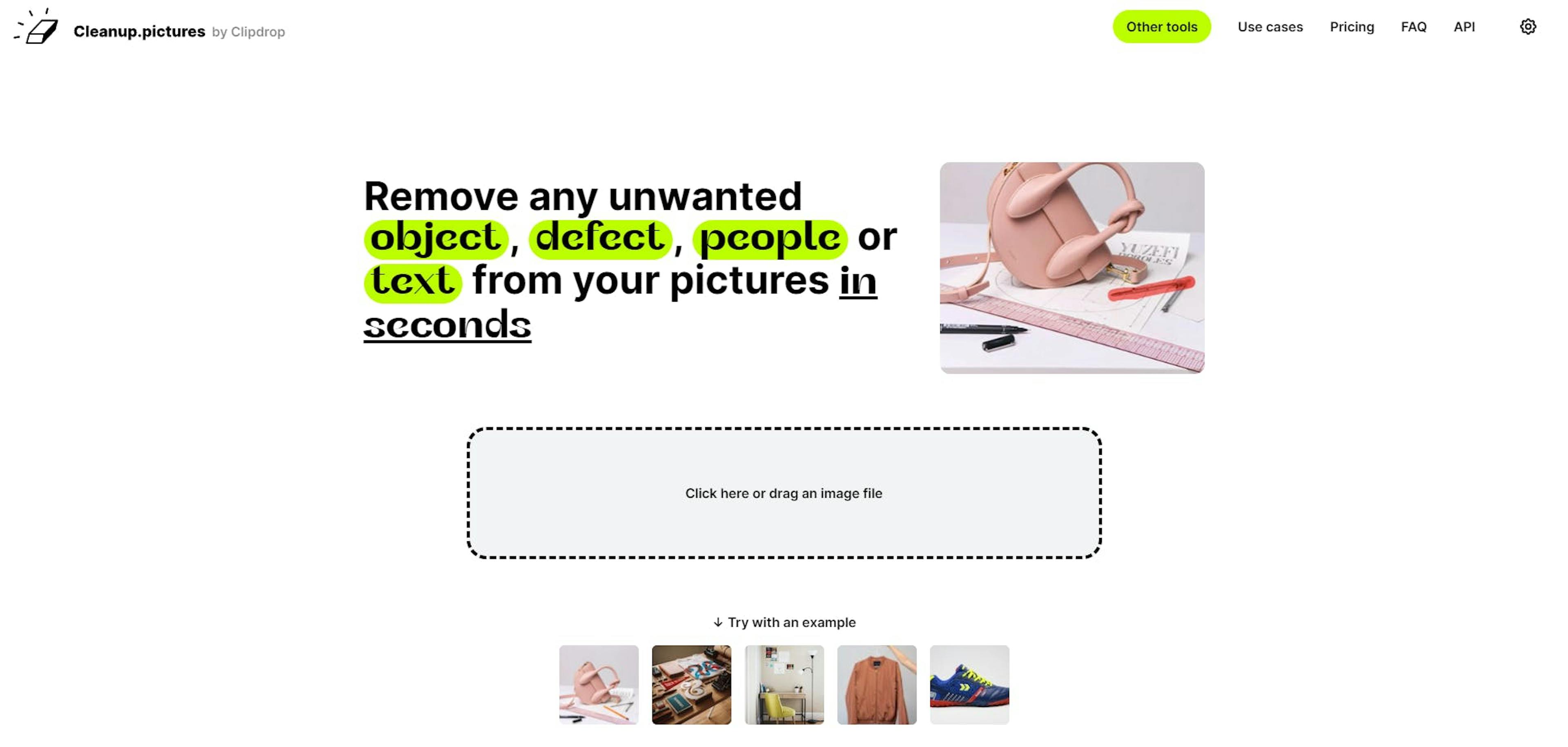Click the Other tools button
Screen dimensions: 1568x747
tap(1162, 26)
